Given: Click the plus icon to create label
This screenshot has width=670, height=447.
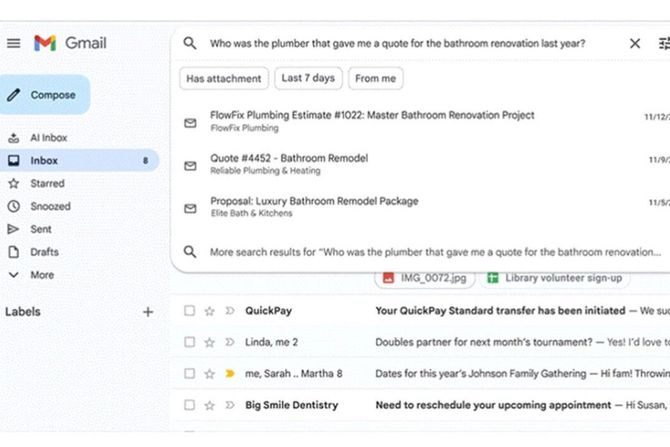Looking at the screenshot, I should tap(148, 312).
